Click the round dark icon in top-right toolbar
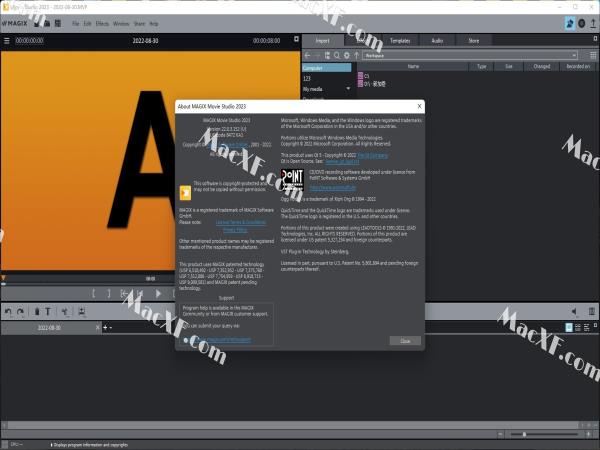The height and width of the screenshot is (450, 600). [x=582, y=24]
